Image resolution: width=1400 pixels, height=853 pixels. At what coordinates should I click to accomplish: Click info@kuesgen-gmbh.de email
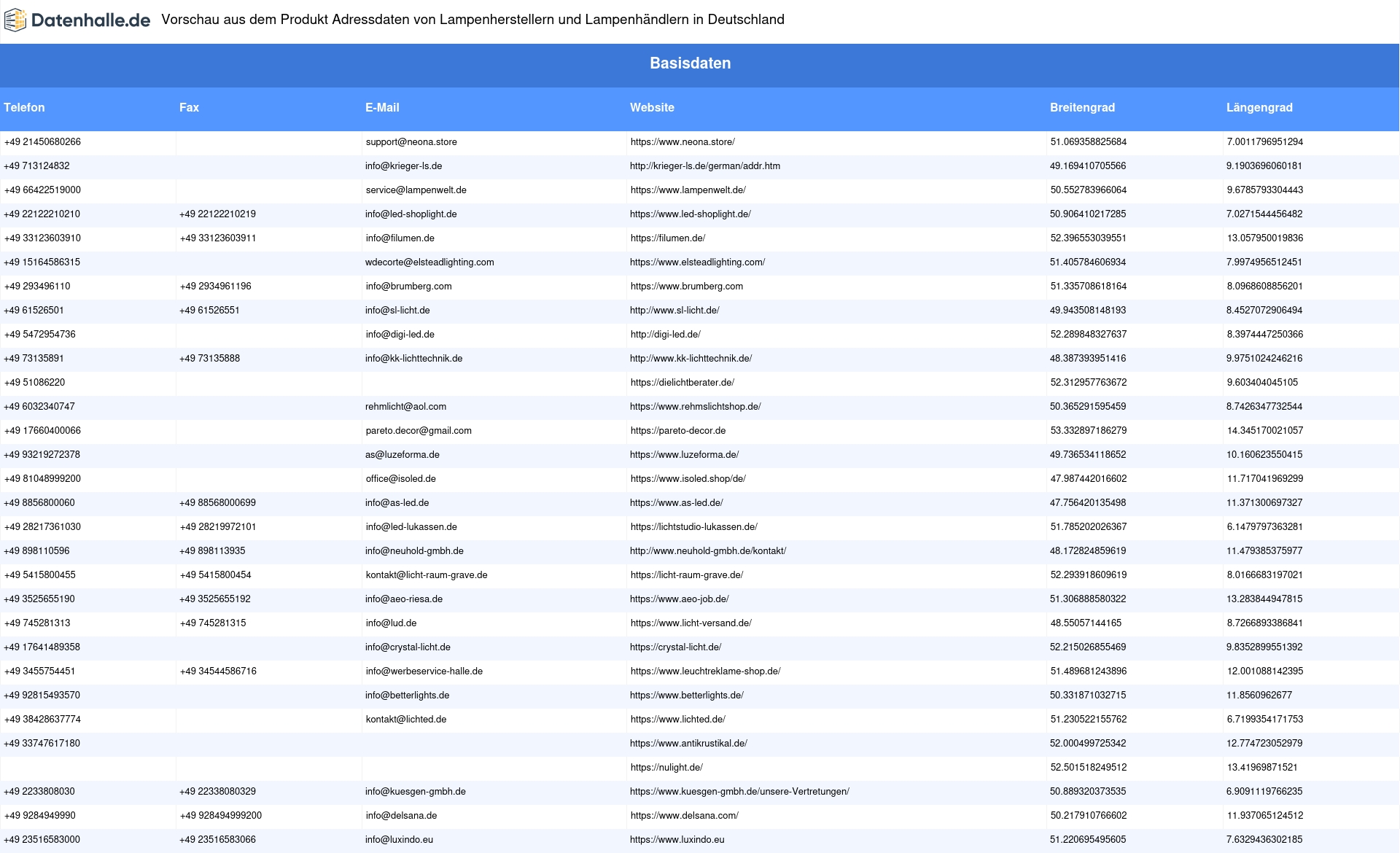(x=416, y=792)
